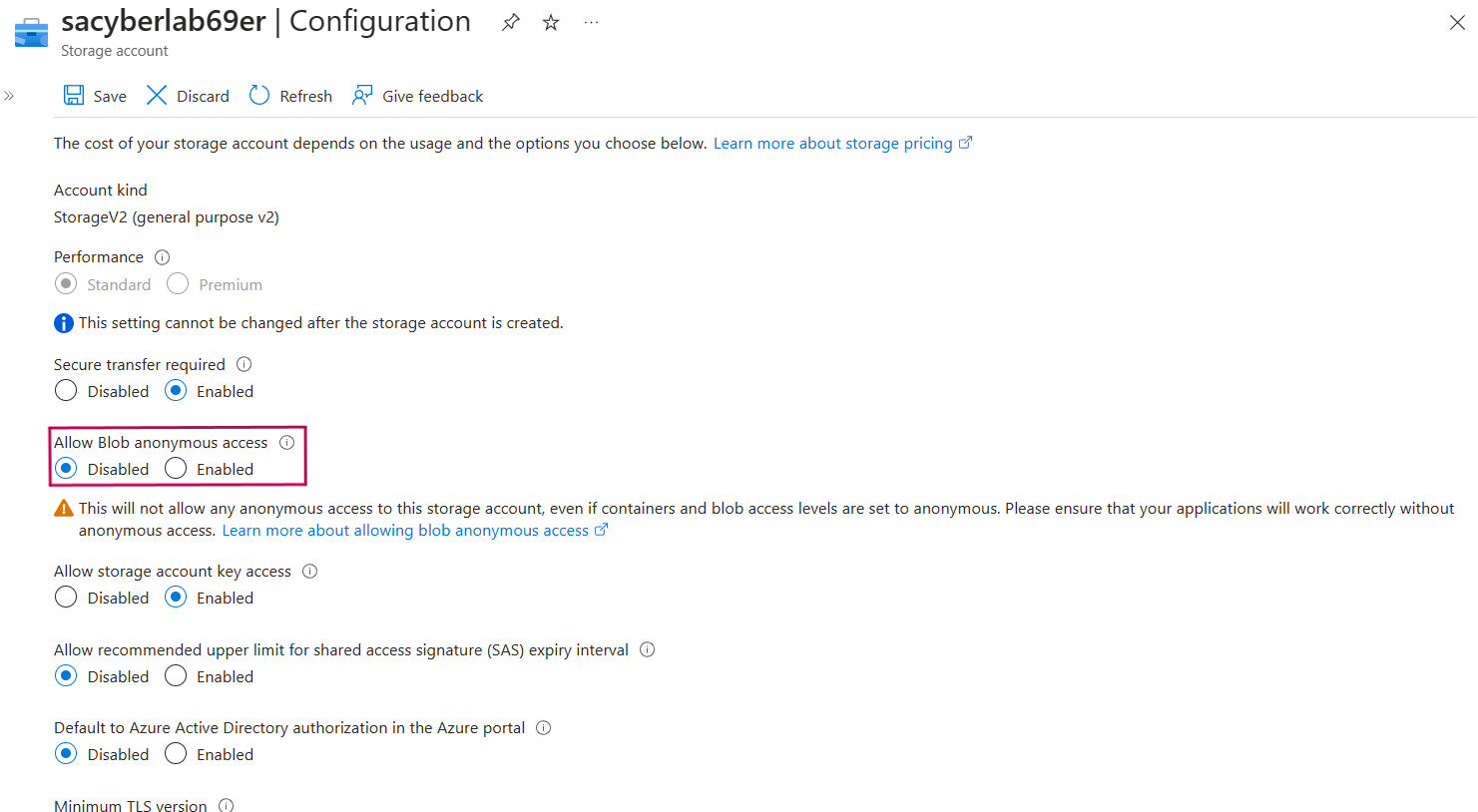The image size is (1478, 812).
Task: Click the Minimum TLS version info icon
Action: pos(226,804)
